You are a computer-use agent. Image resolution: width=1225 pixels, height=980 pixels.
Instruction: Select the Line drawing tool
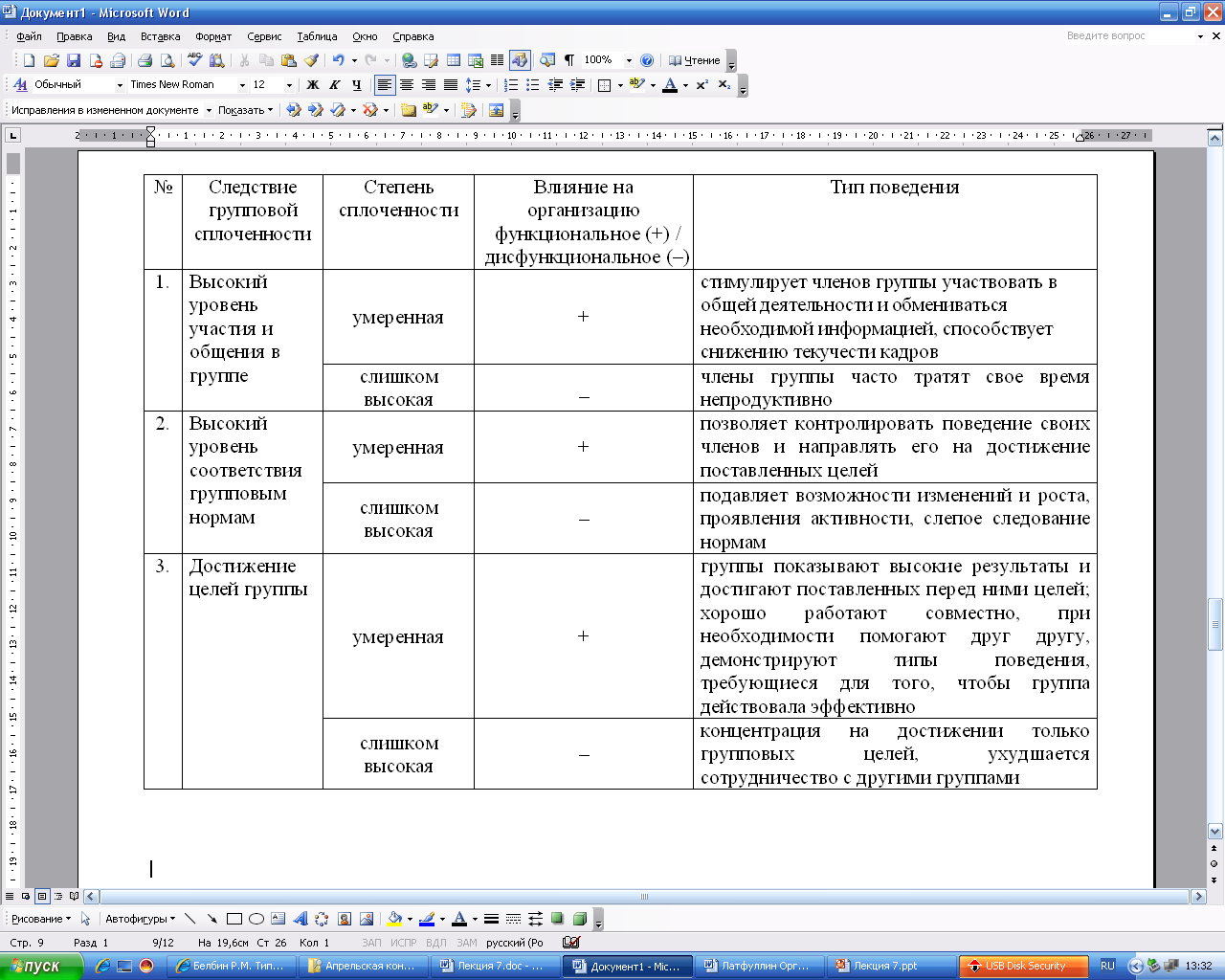189,919
